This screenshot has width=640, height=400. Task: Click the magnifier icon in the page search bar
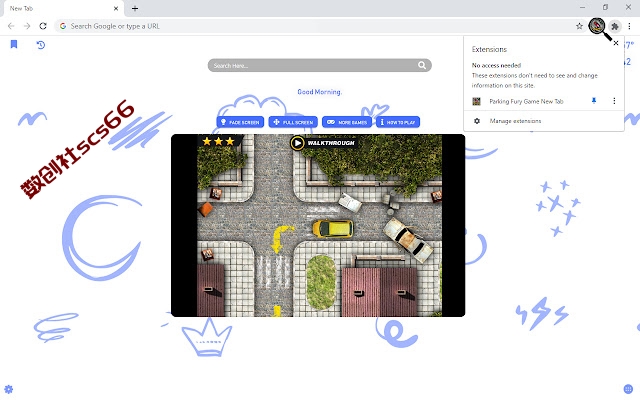(x=422, y=65)
